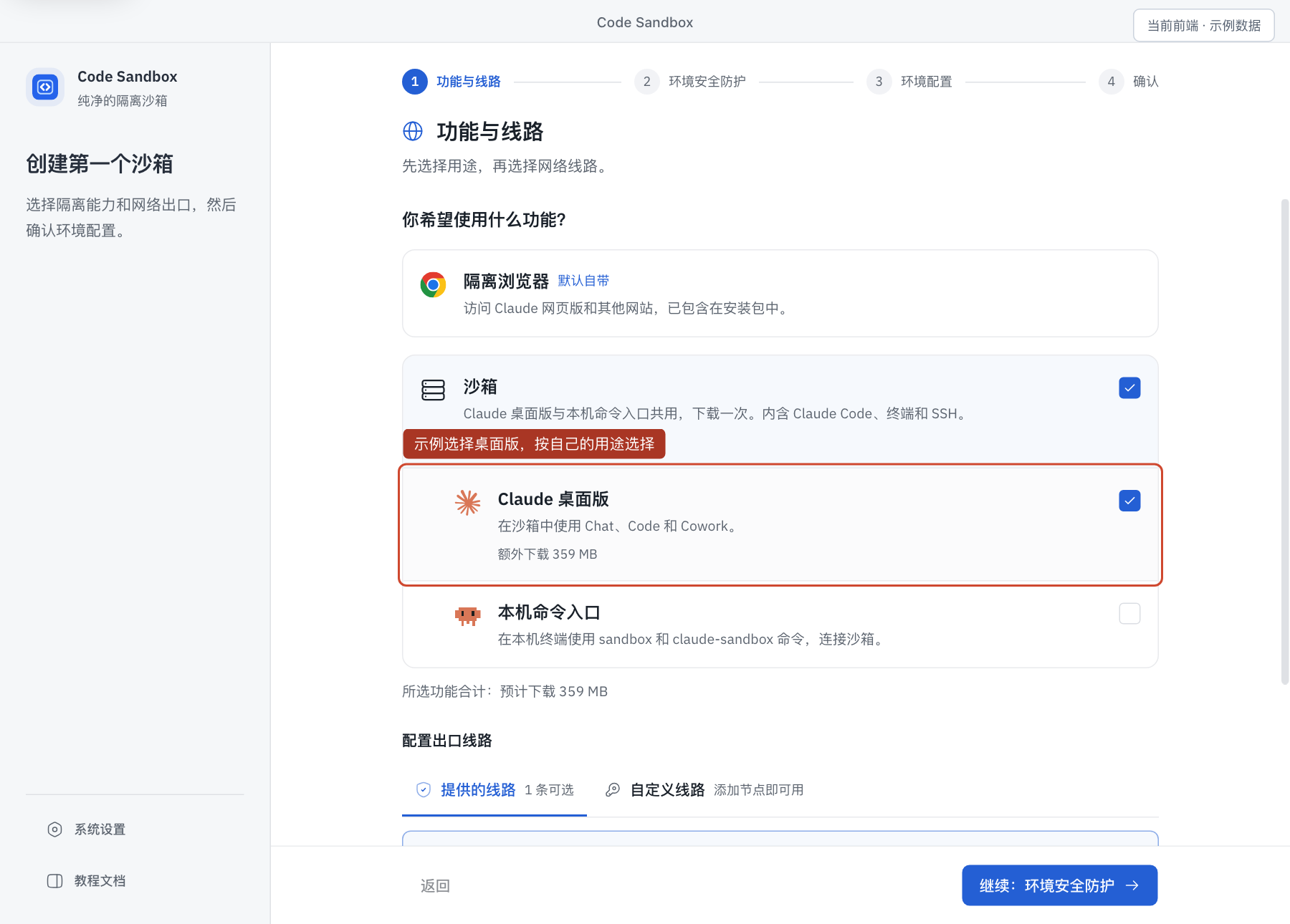This screenshot has height=924, width=1290.
Task: Click 你希望使用什么功能? question heading
Action: (484, 220)
